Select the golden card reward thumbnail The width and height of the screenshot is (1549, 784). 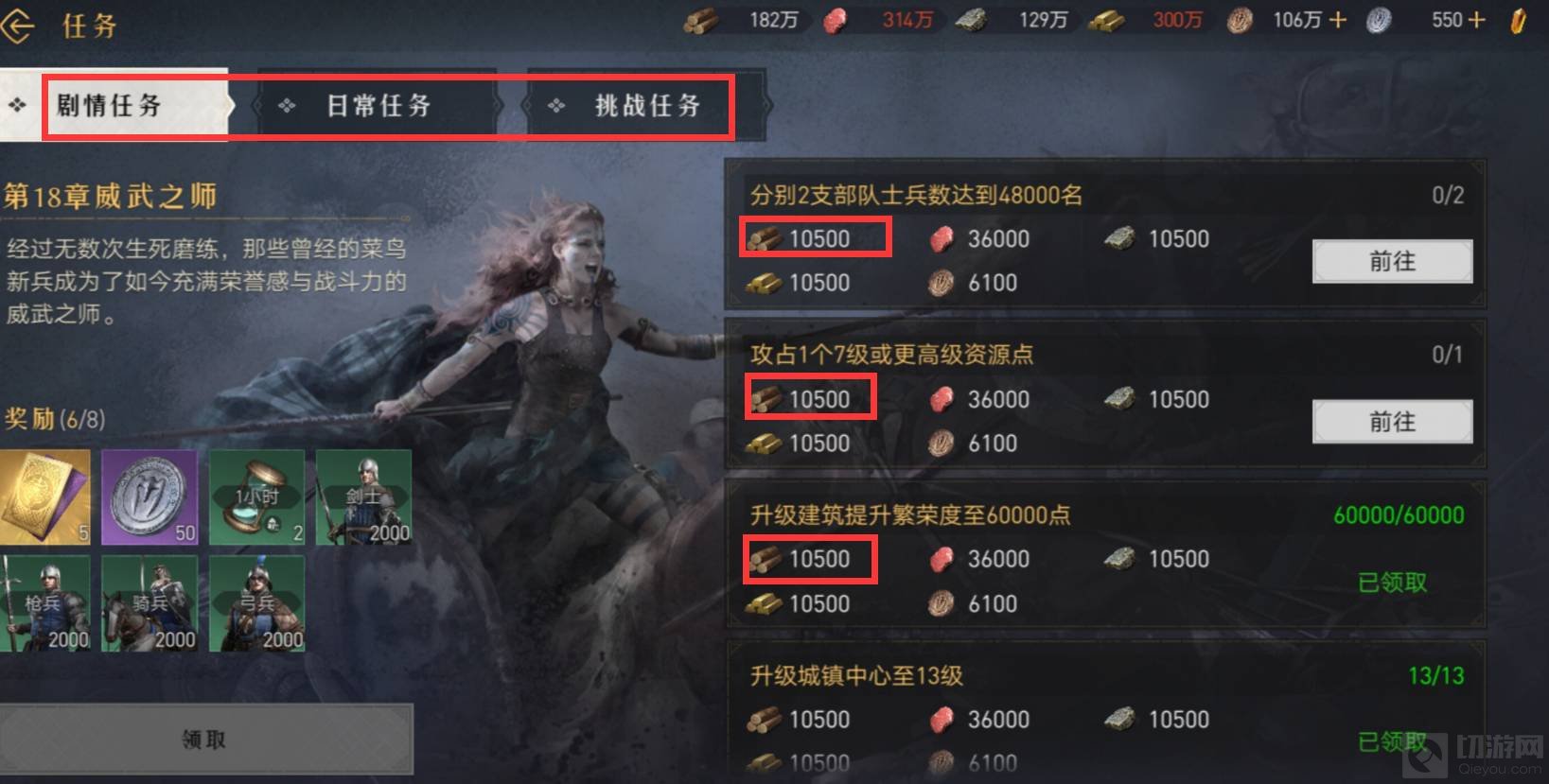click(x=44, y=497)
